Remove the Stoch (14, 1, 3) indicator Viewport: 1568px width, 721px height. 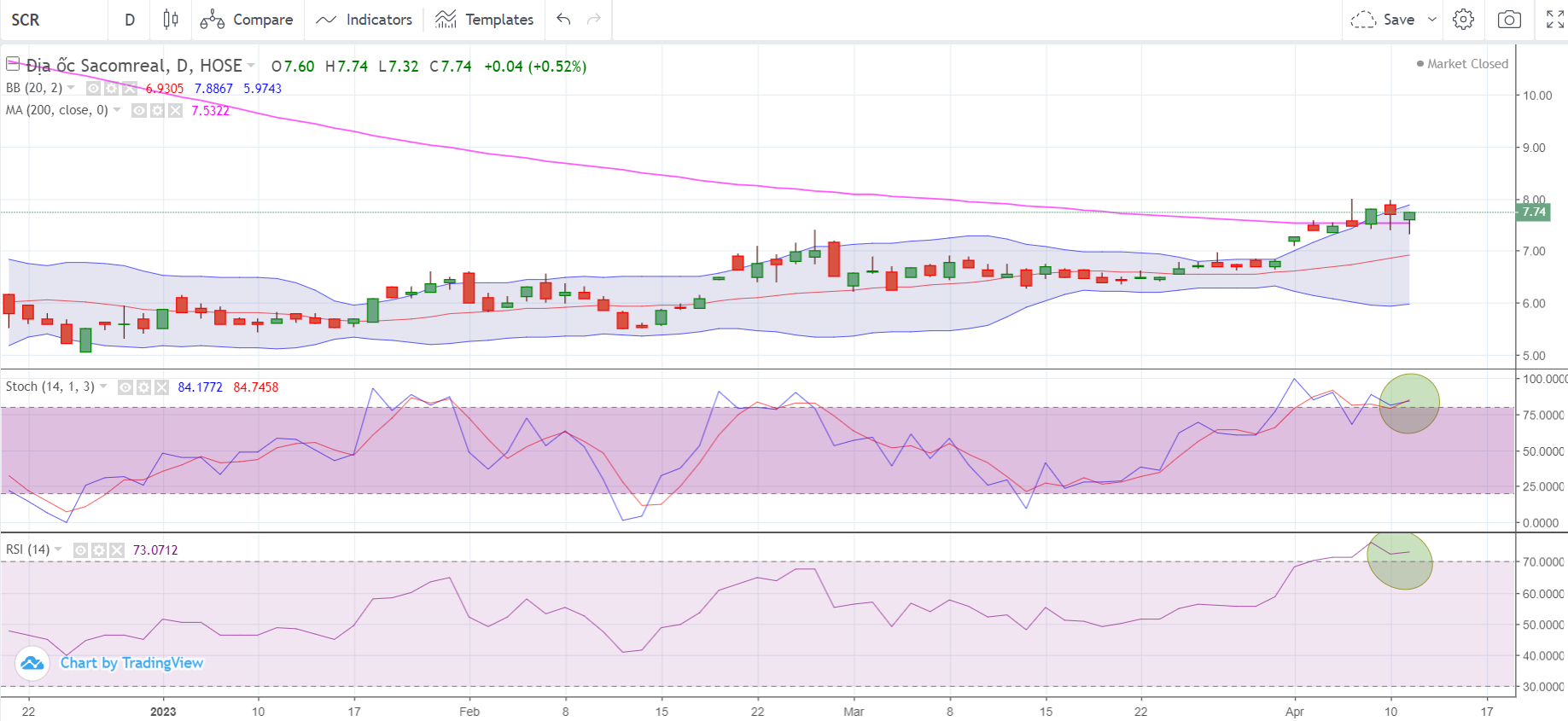(161, 387)
